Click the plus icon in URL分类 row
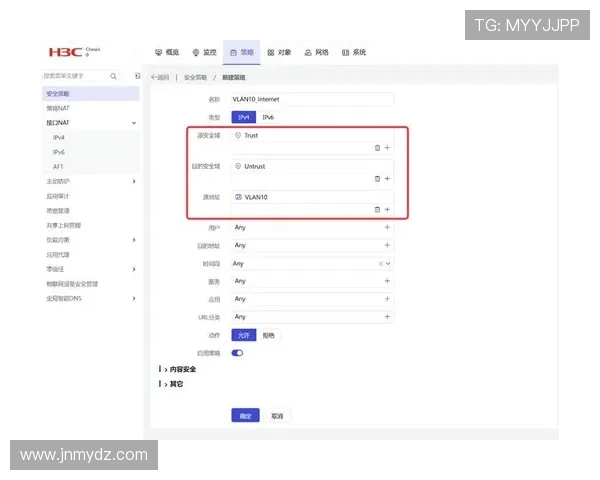 coord(387,317)
